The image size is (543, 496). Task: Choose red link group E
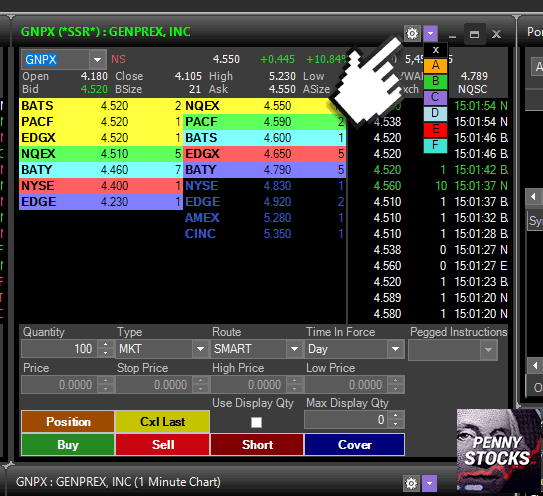[x=436, y=129]
